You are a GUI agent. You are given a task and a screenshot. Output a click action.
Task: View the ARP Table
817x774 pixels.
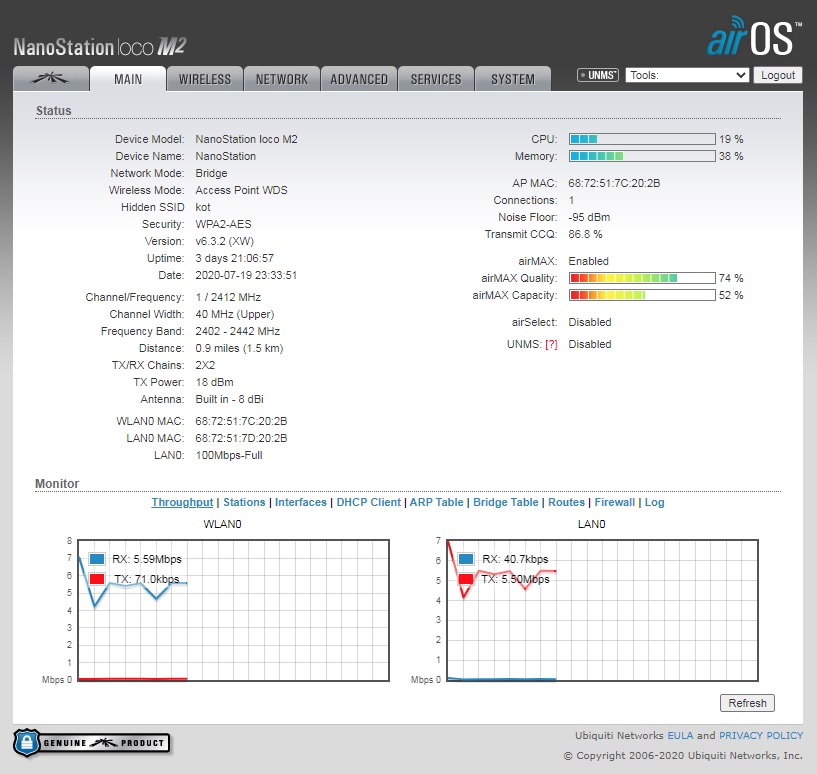pos(436,502)
